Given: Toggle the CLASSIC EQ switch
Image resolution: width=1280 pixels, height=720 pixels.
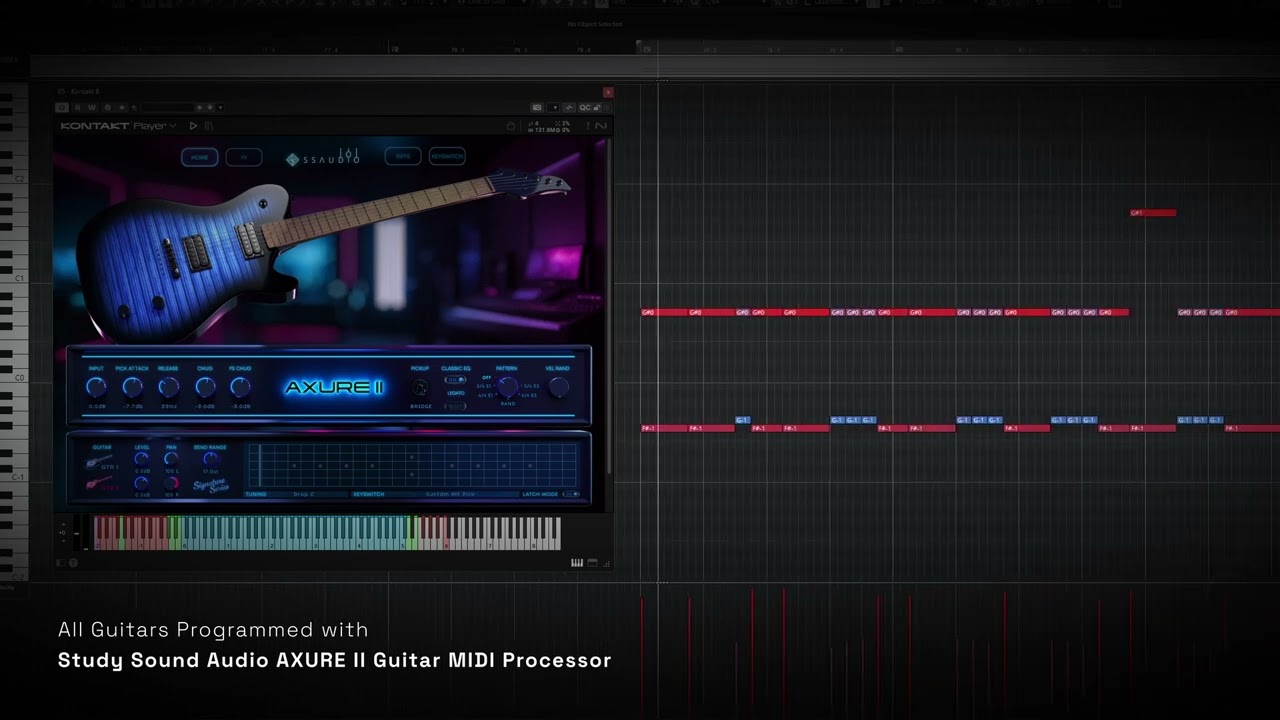Looking at the screenshot, I should tap(455, 380).
